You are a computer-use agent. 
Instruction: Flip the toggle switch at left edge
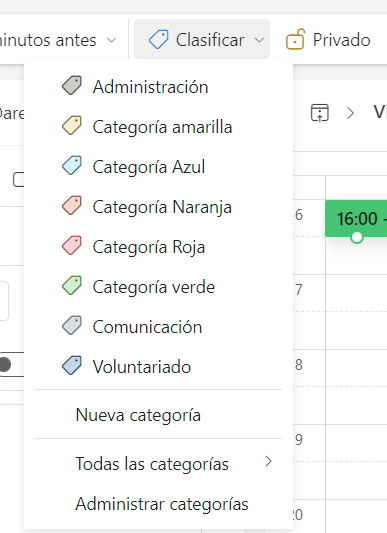[x=12, y=364]
